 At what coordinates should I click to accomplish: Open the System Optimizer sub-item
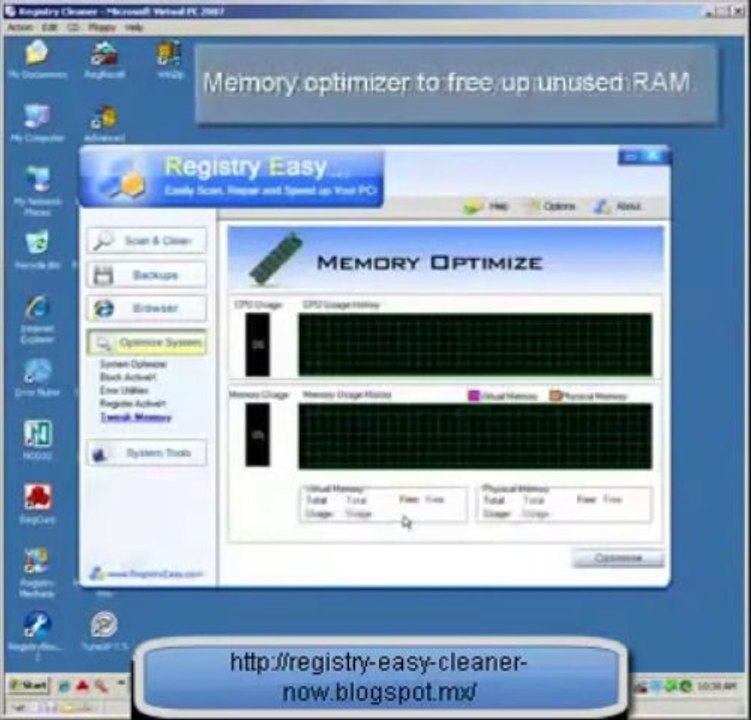[133, 364]
